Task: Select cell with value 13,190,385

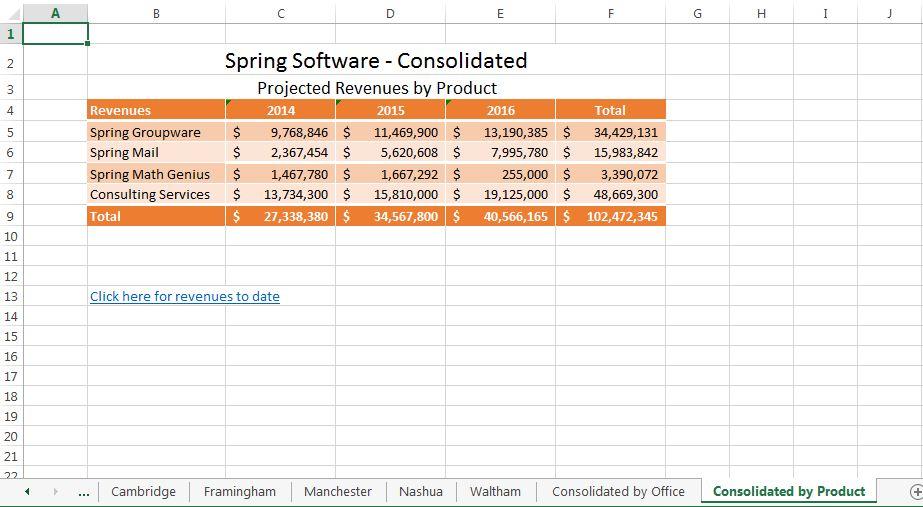Action: [x=500, y=132]
